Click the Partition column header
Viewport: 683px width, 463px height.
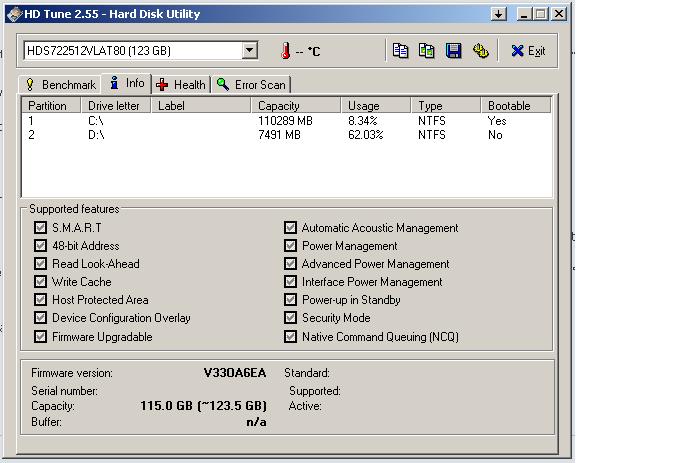(51, 106)
